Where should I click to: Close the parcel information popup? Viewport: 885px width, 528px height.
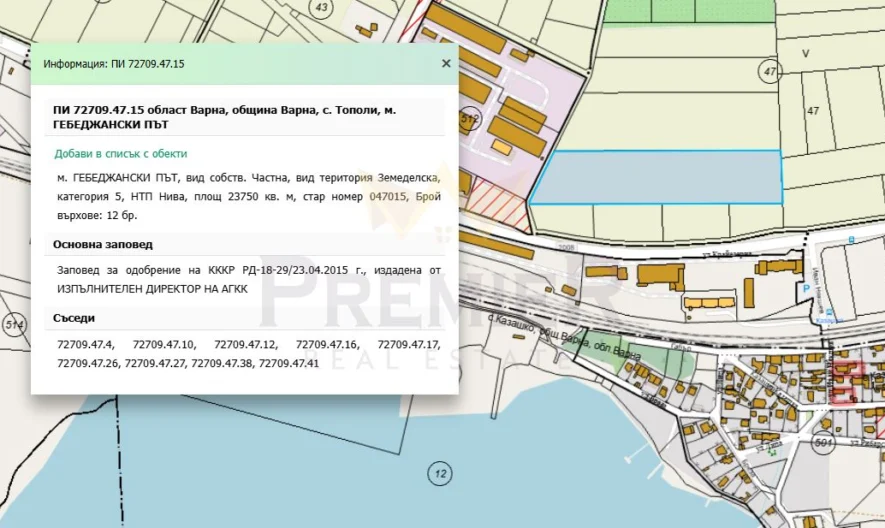446,63
